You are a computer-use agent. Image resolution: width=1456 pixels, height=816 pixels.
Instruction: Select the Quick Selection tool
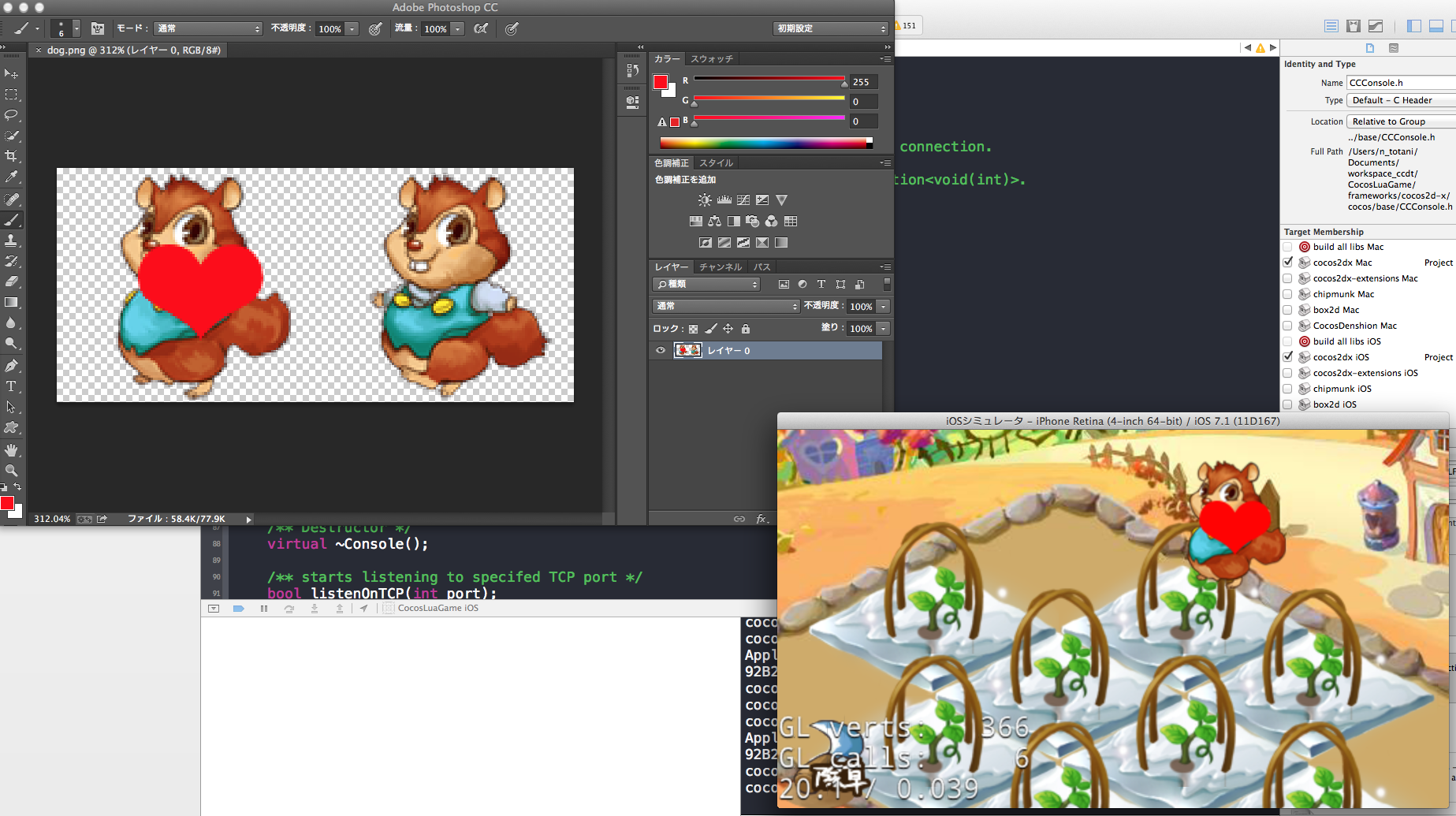(x=11, y=136)
